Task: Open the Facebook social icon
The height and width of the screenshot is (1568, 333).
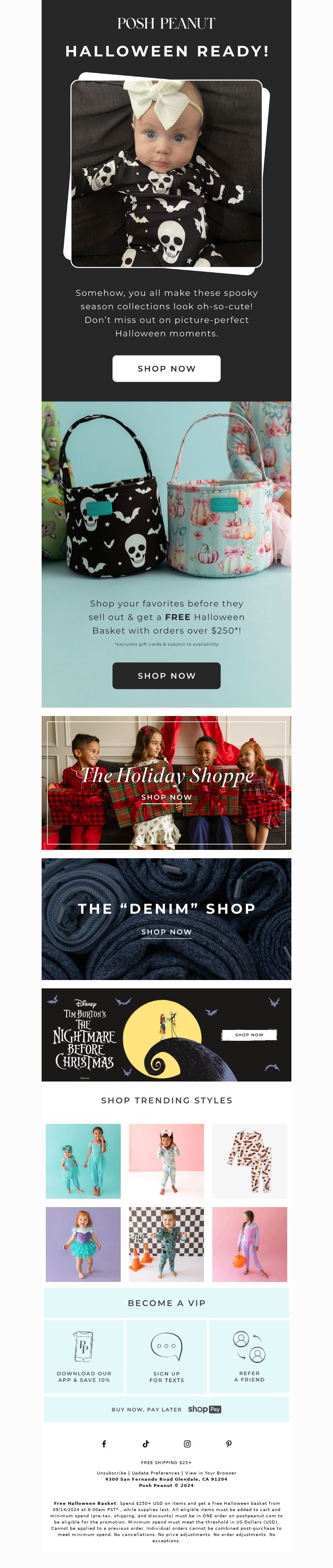Action: [104, 1444]
